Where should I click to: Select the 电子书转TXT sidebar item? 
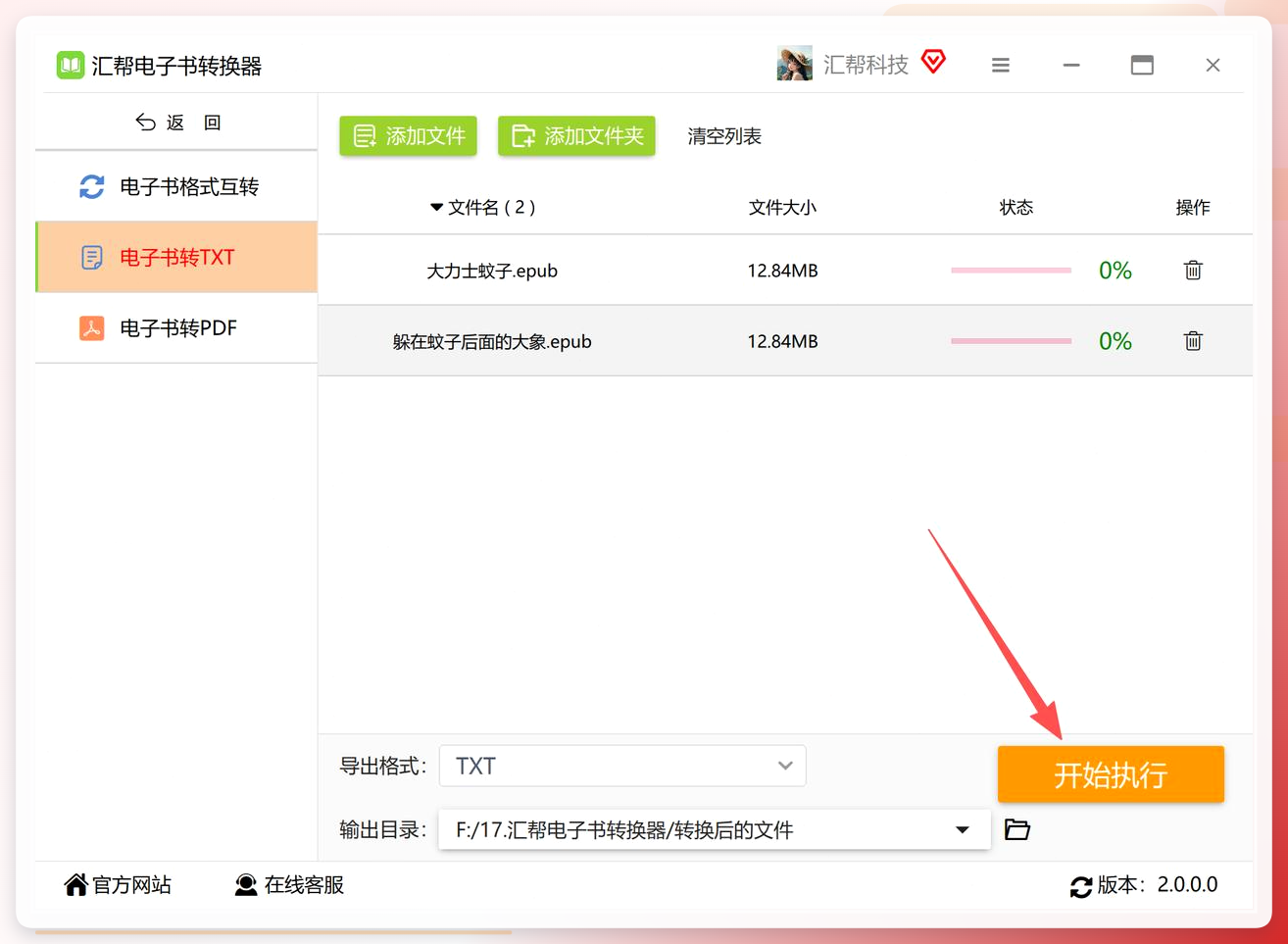pyautogui.click(x=176, y=257)
